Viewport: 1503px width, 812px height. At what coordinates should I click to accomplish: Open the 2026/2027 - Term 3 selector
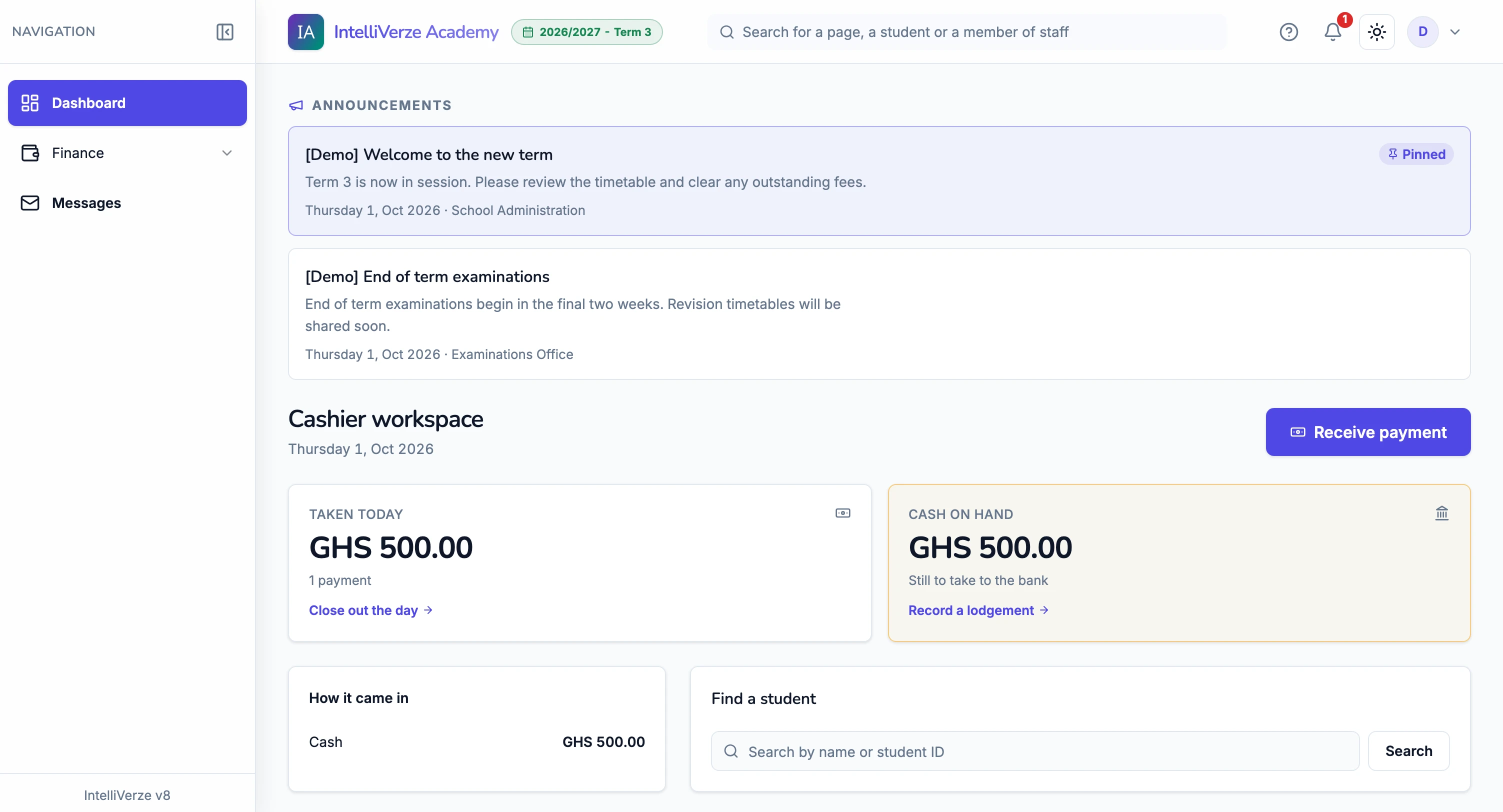(x=587, y=32)
